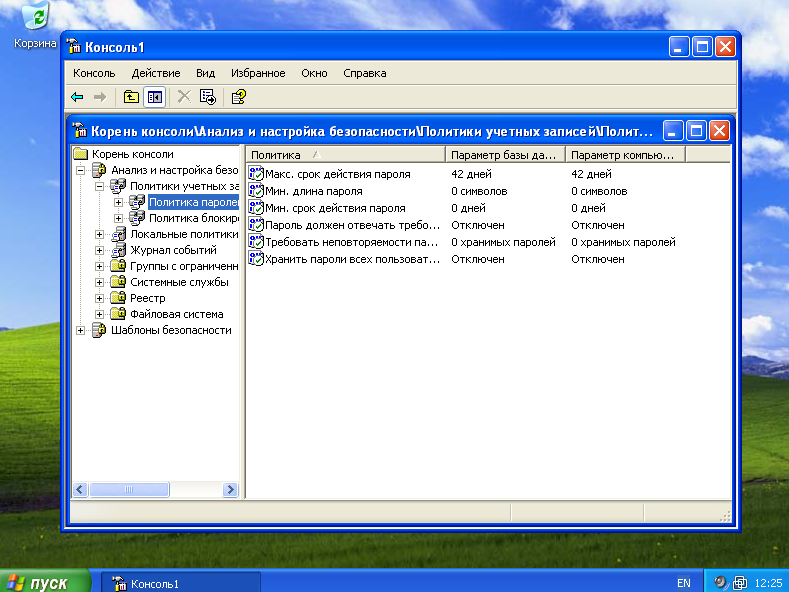
Task: Open the Вид menu
Action: click(x=205, y=73)
